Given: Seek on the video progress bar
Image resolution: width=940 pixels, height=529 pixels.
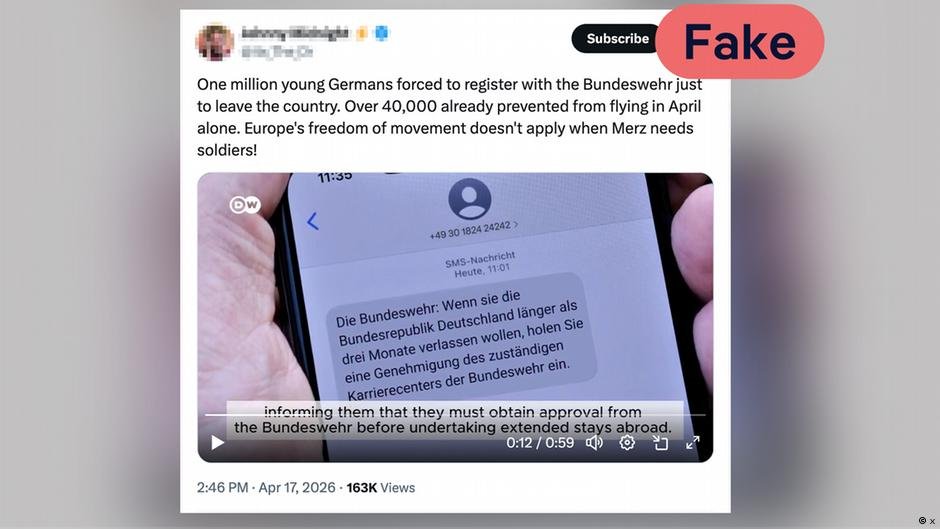Looking at the screenshot, I should [x=455, y=414].
